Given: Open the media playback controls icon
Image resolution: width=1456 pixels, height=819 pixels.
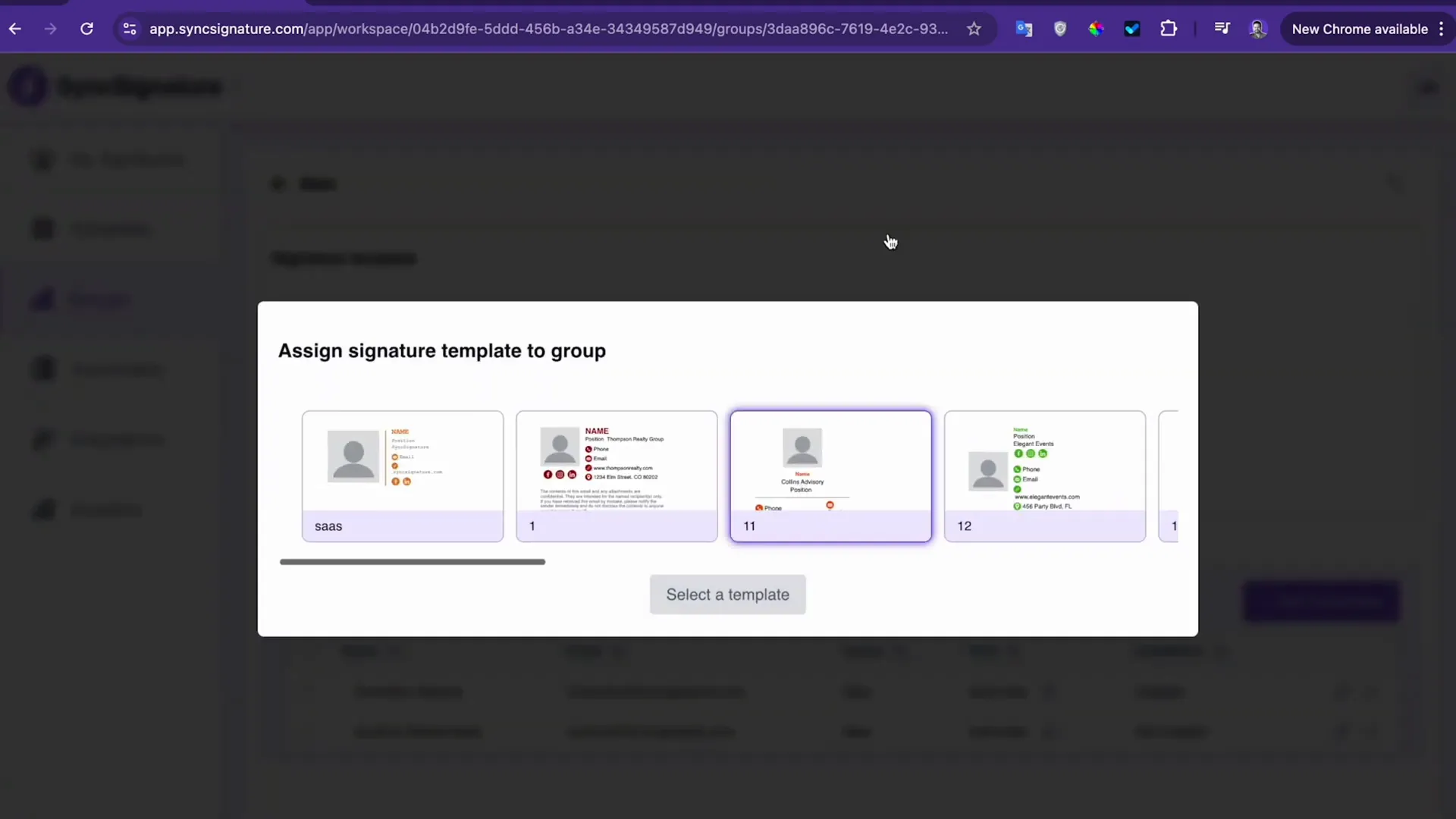Looking at the screenshot, I should tap(1222, 29).
